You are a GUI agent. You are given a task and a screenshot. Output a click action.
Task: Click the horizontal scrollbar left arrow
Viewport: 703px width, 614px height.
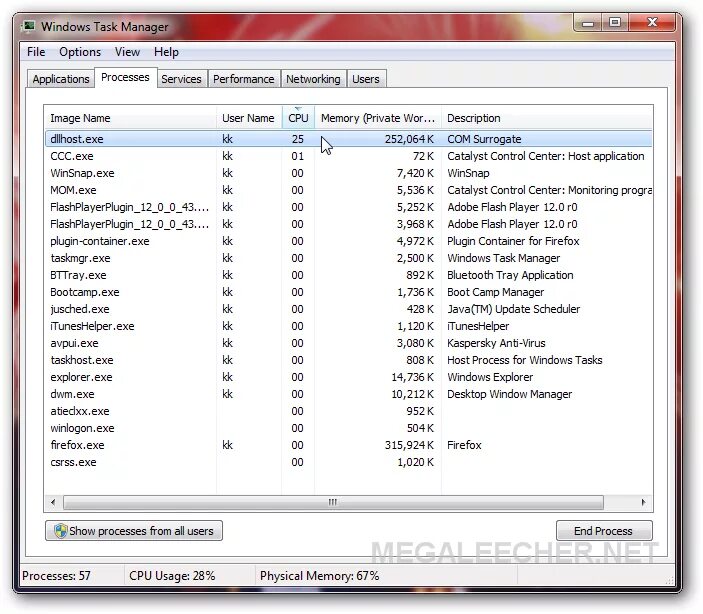coord(53,502)
